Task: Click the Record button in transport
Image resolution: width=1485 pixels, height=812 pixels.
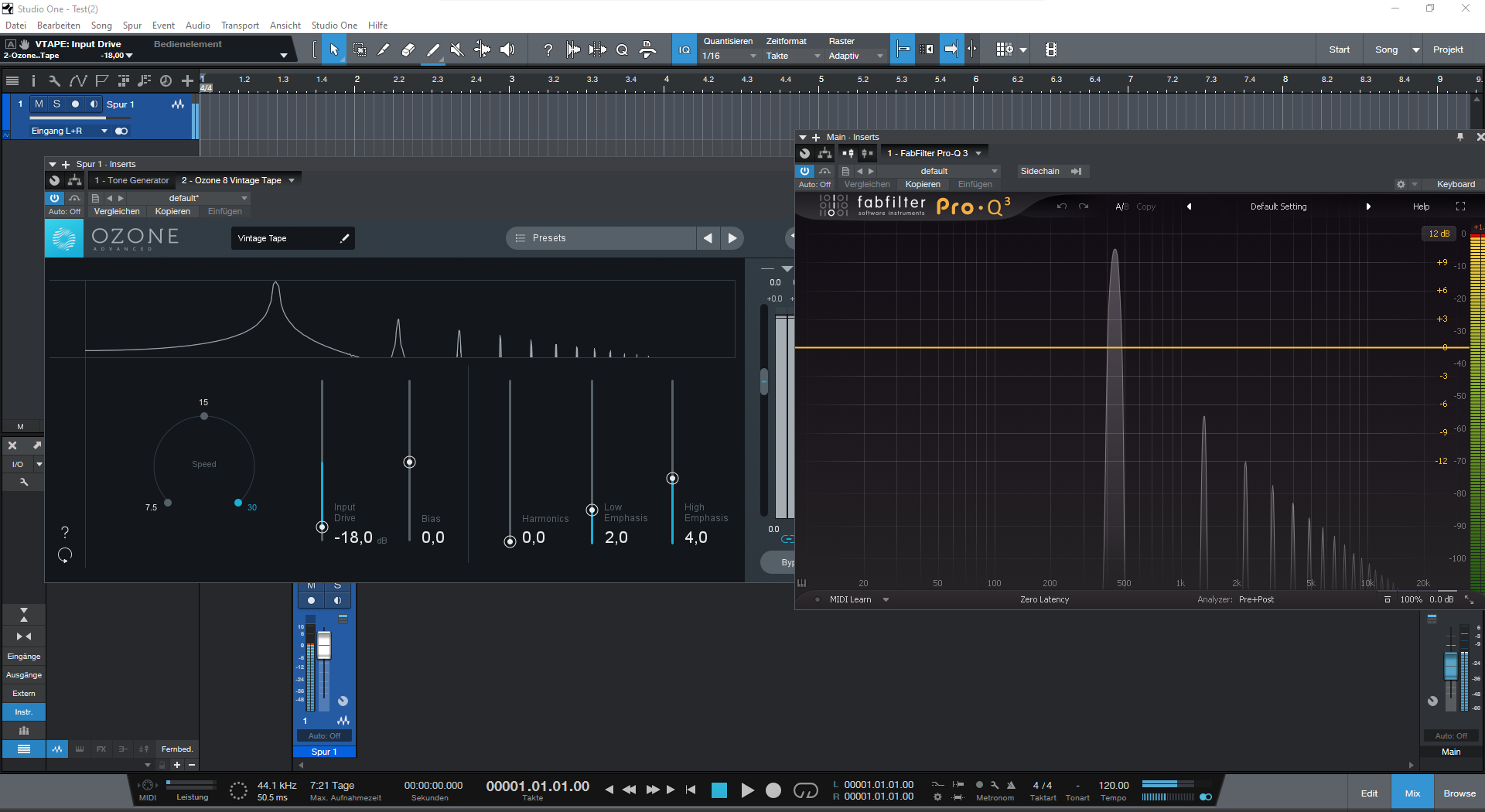Action: pos(773,790)
